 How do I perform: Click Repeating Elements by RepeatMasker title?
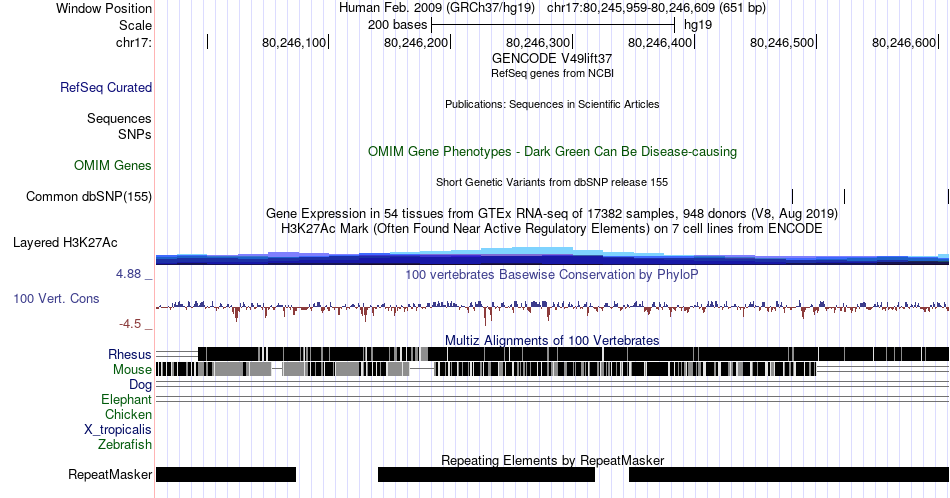pyautogui.click(x=552, y=460)
